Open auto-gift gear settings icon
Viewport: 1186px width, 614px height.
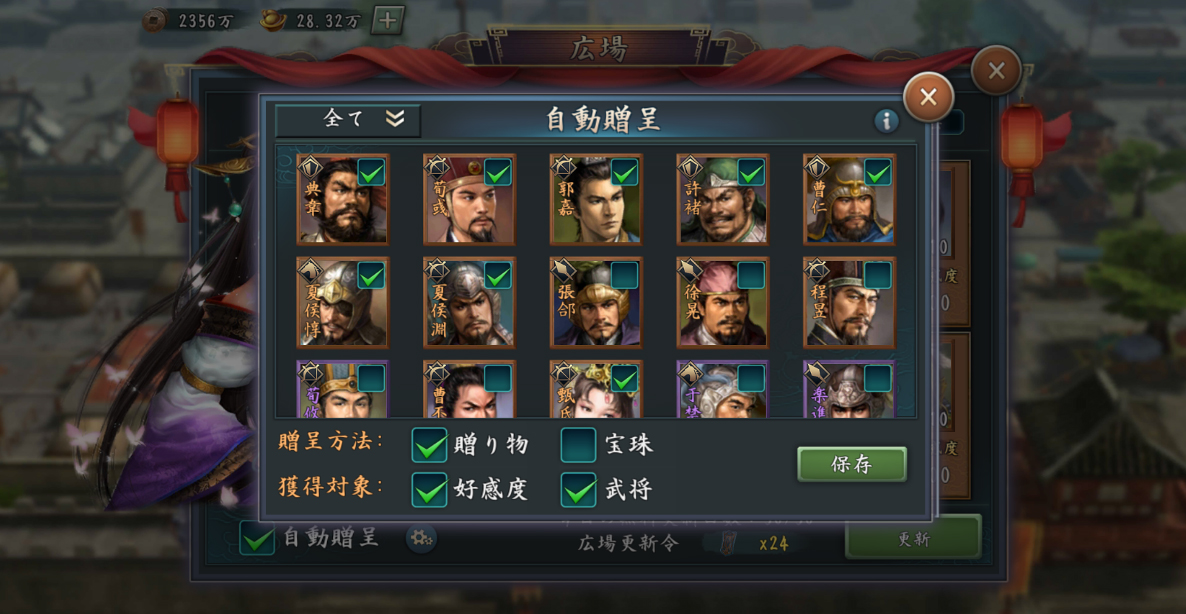click(420, 538)
